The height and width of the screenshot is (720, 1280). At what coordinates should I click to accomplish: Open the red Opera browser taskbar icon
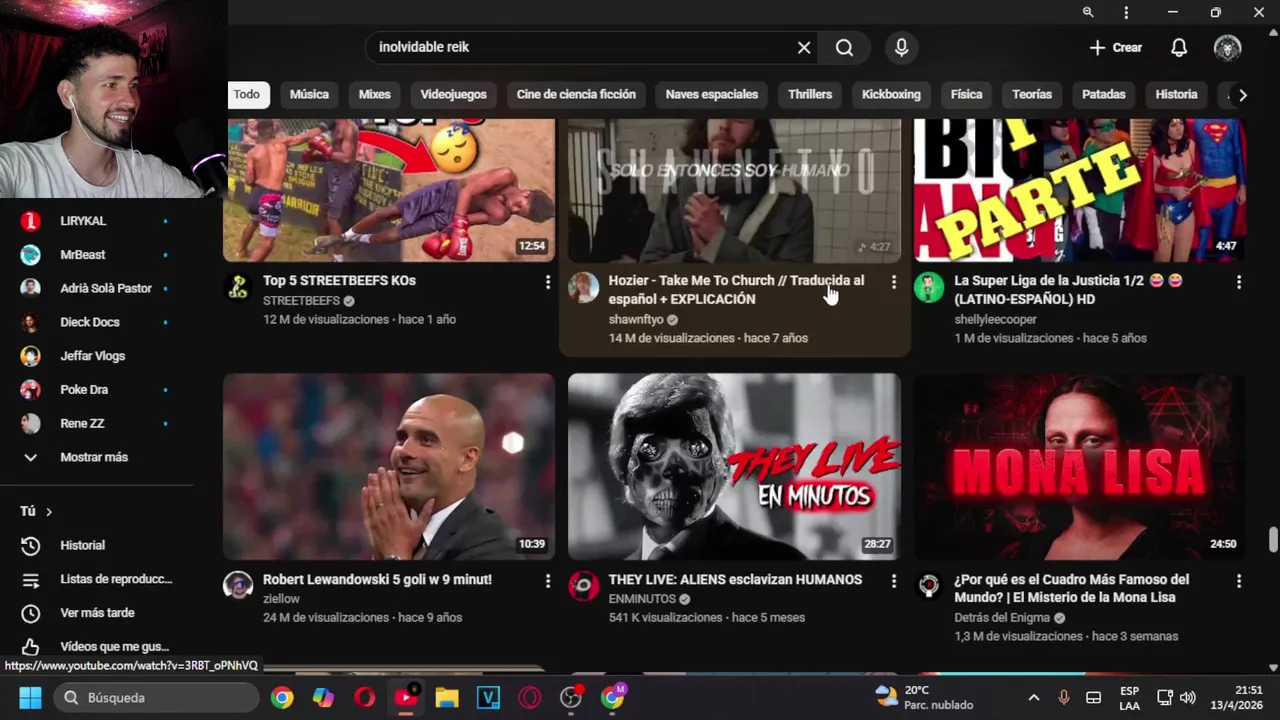point(364,698)
